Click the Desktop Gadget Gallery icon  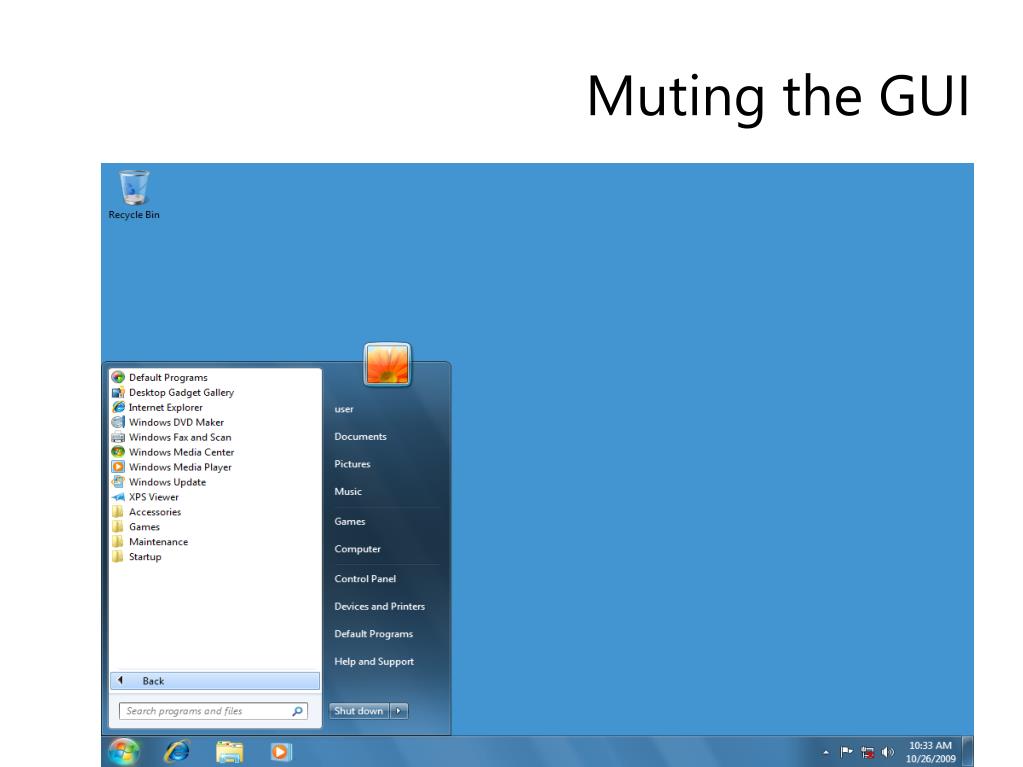(x=118, y=392)
